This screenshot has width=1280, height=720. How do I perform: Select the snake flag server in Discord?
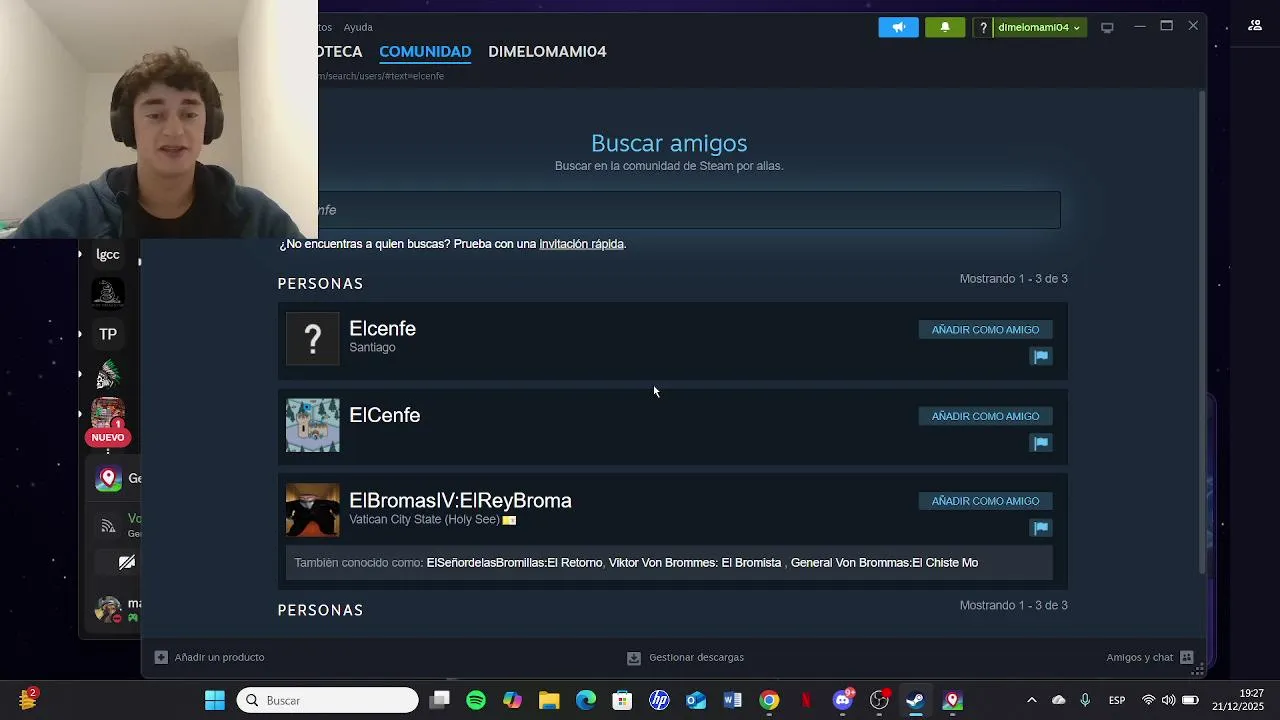point(108,294)
